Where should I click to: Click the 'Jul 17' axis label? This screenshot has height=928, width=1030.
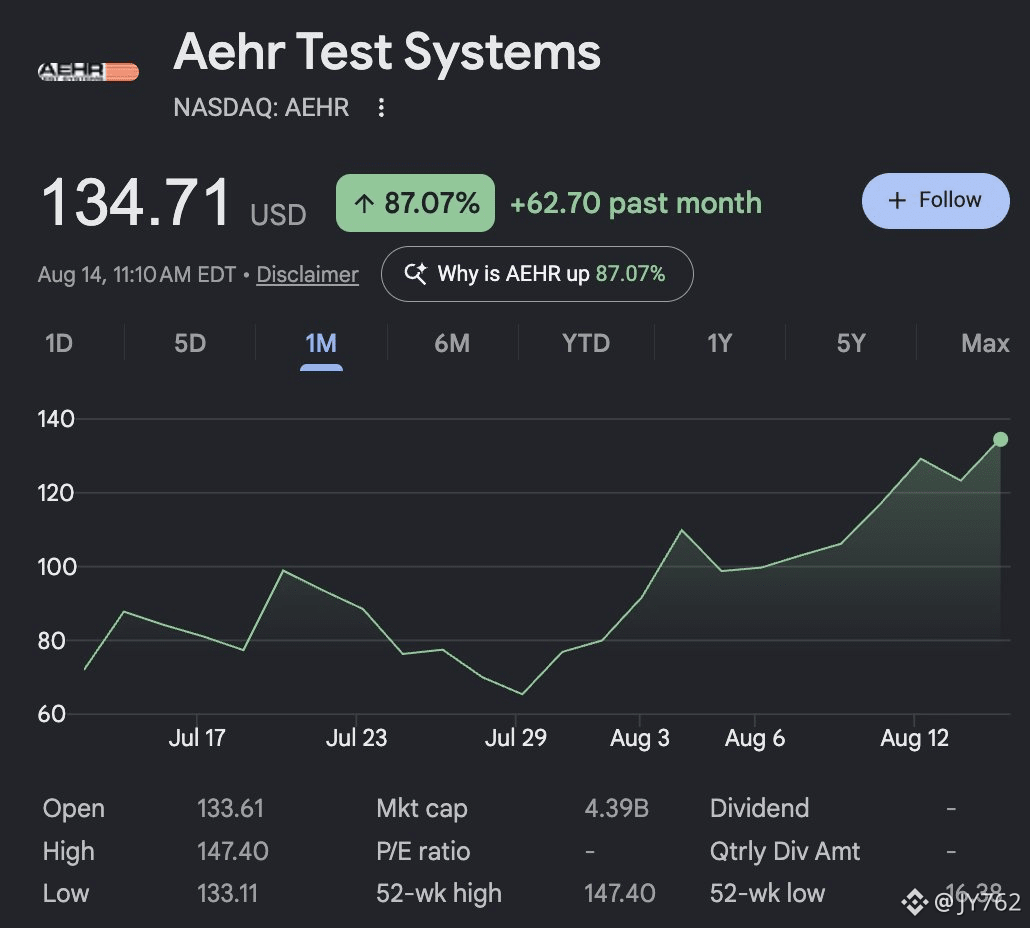tap(197, 738)
